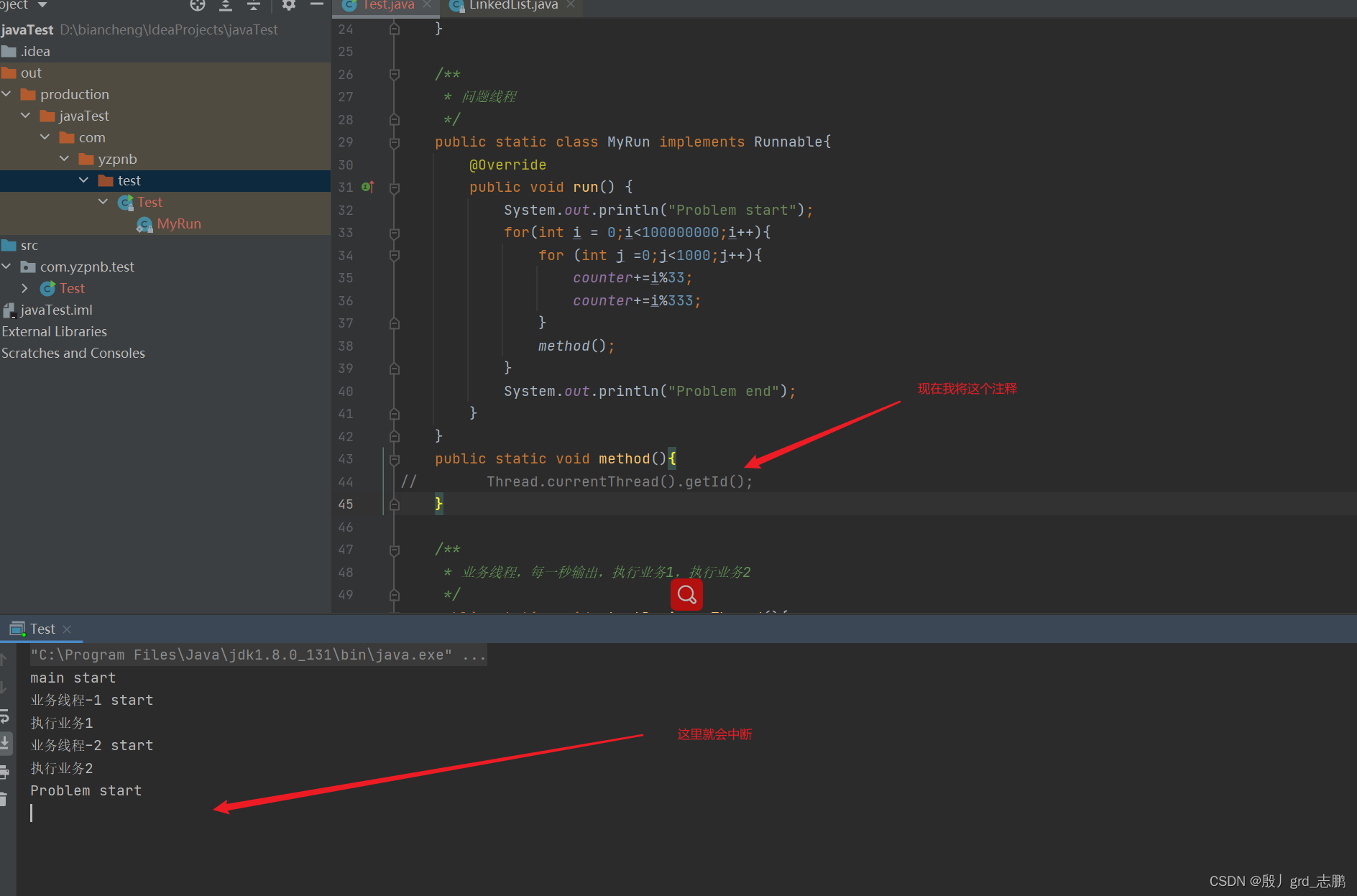This screenshot has height=896, width=1357.
Task: Select javaTest.iml file
Action: [165, 310]
